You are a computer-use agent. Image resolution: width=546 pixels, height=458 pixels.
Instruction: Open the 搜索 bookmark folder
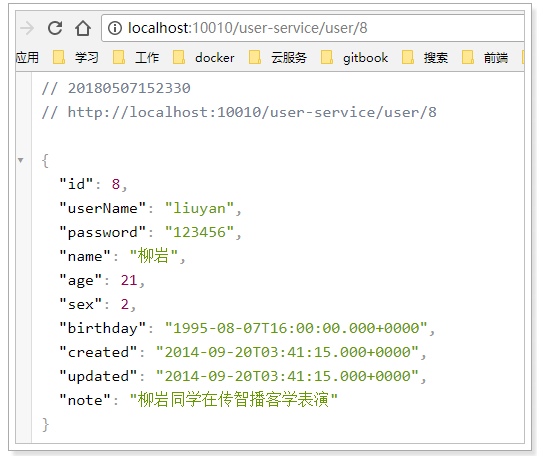click(x=425, y=57)
